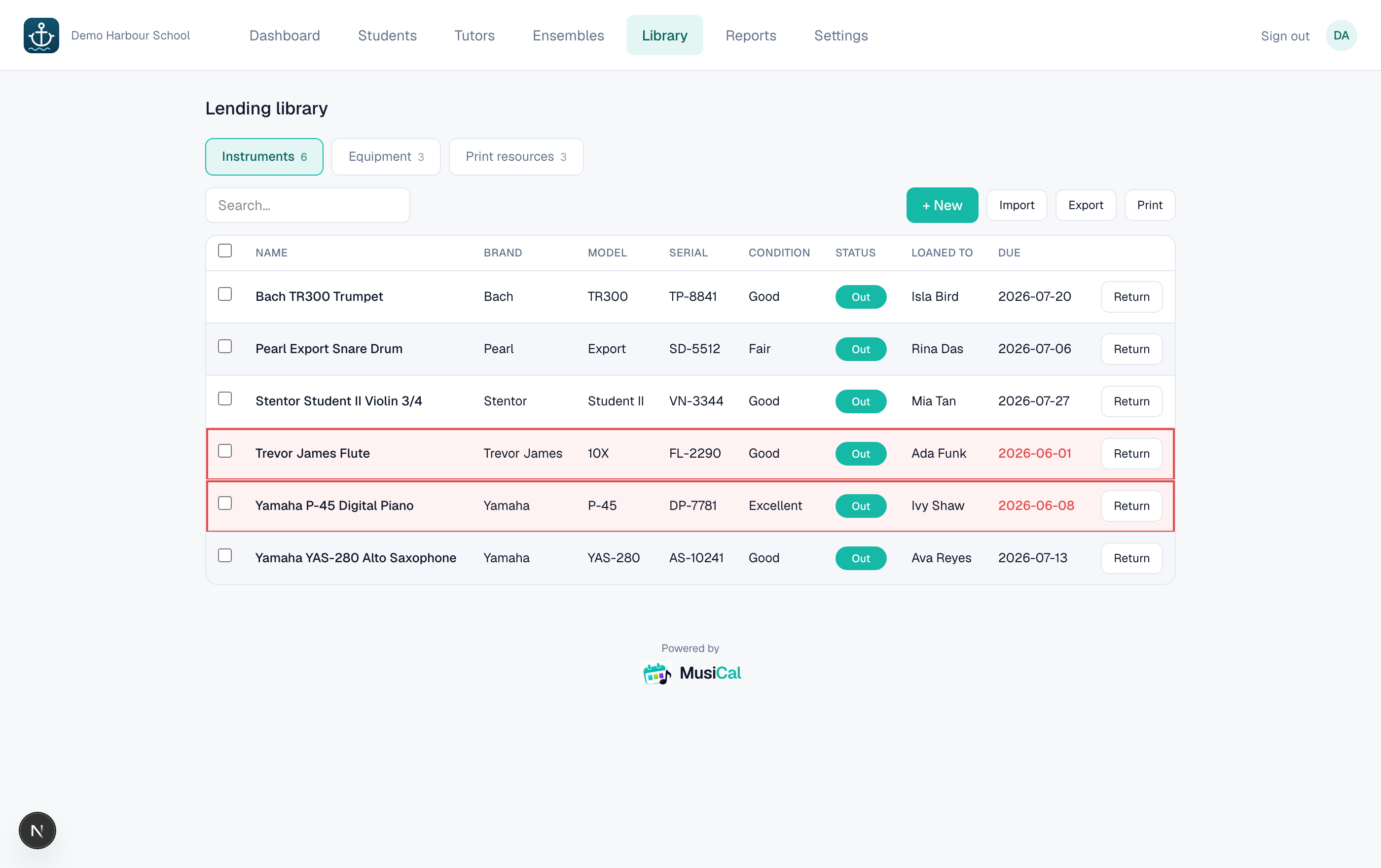Click the MODEL column header
Image resolution: width=1381 pixels, height=868 pixels.
[607, 253]
